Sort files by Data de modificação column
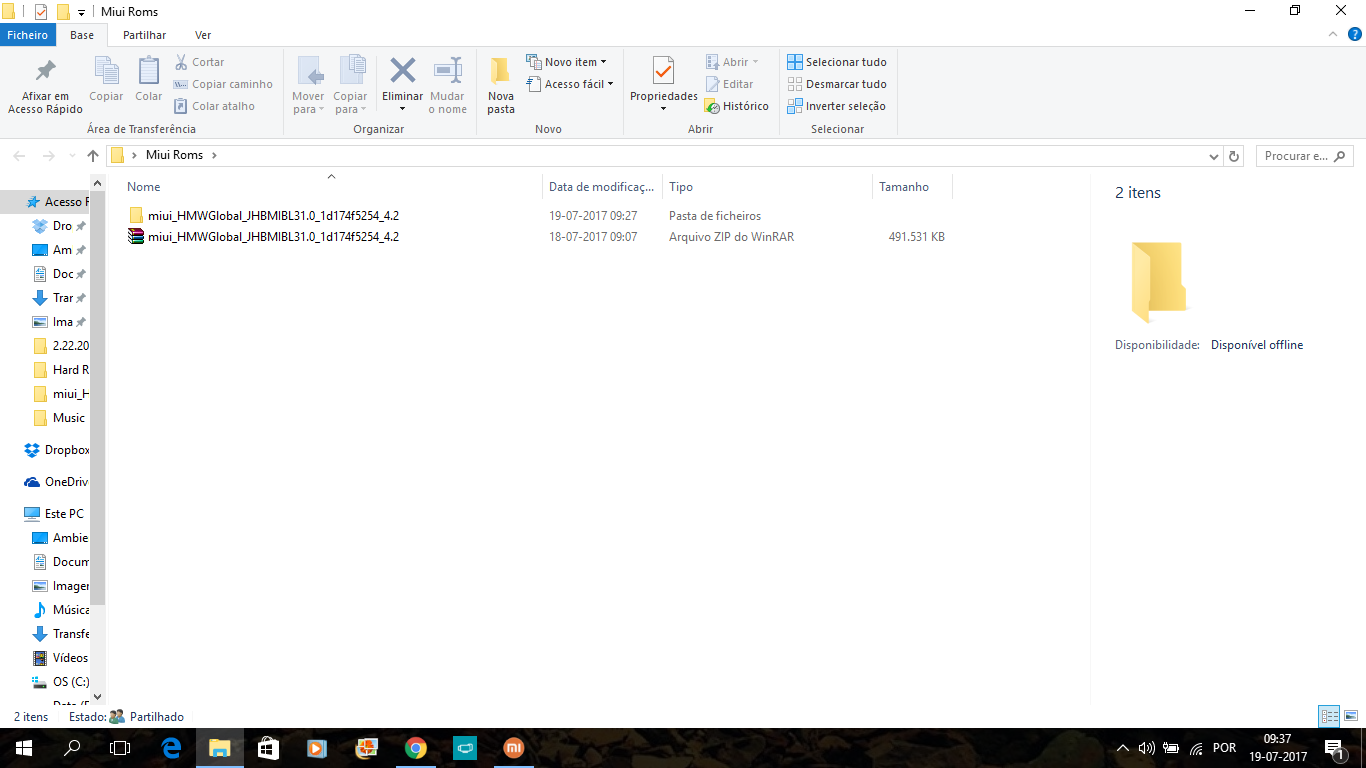1366x768 pixels. coord(601,187)
